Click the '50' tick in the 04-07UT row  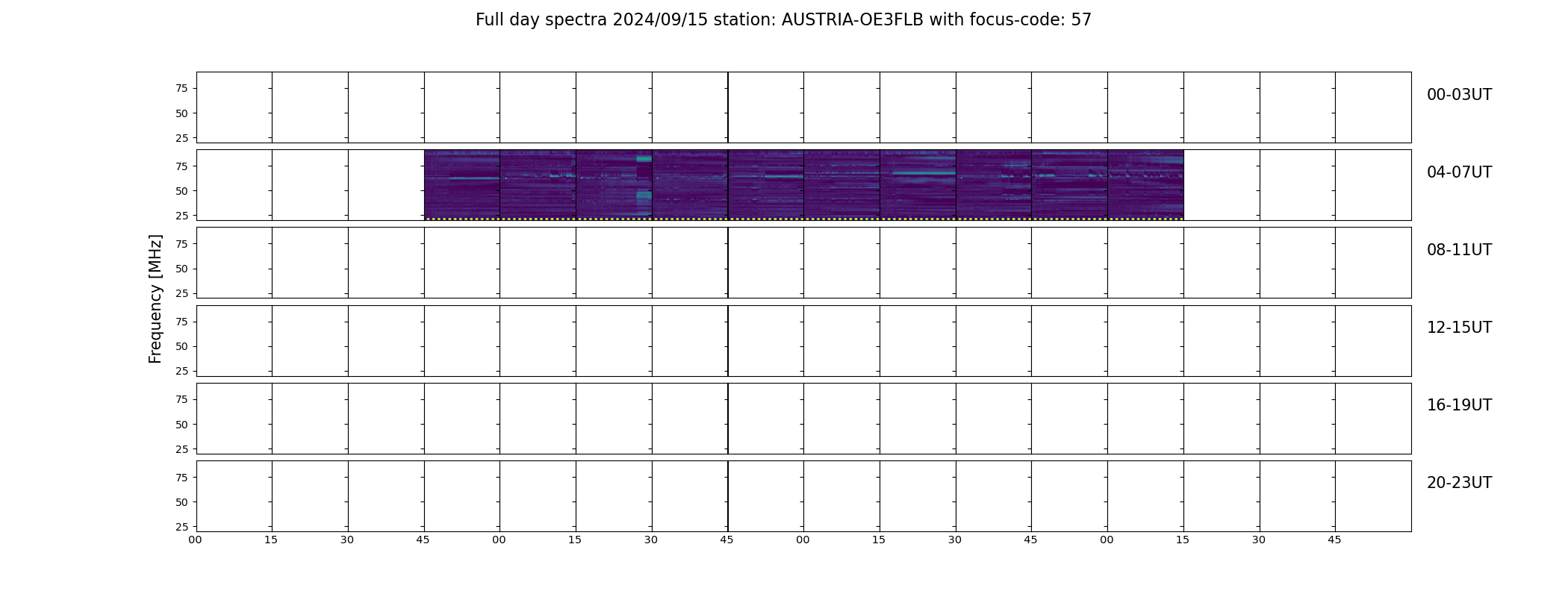181,191
